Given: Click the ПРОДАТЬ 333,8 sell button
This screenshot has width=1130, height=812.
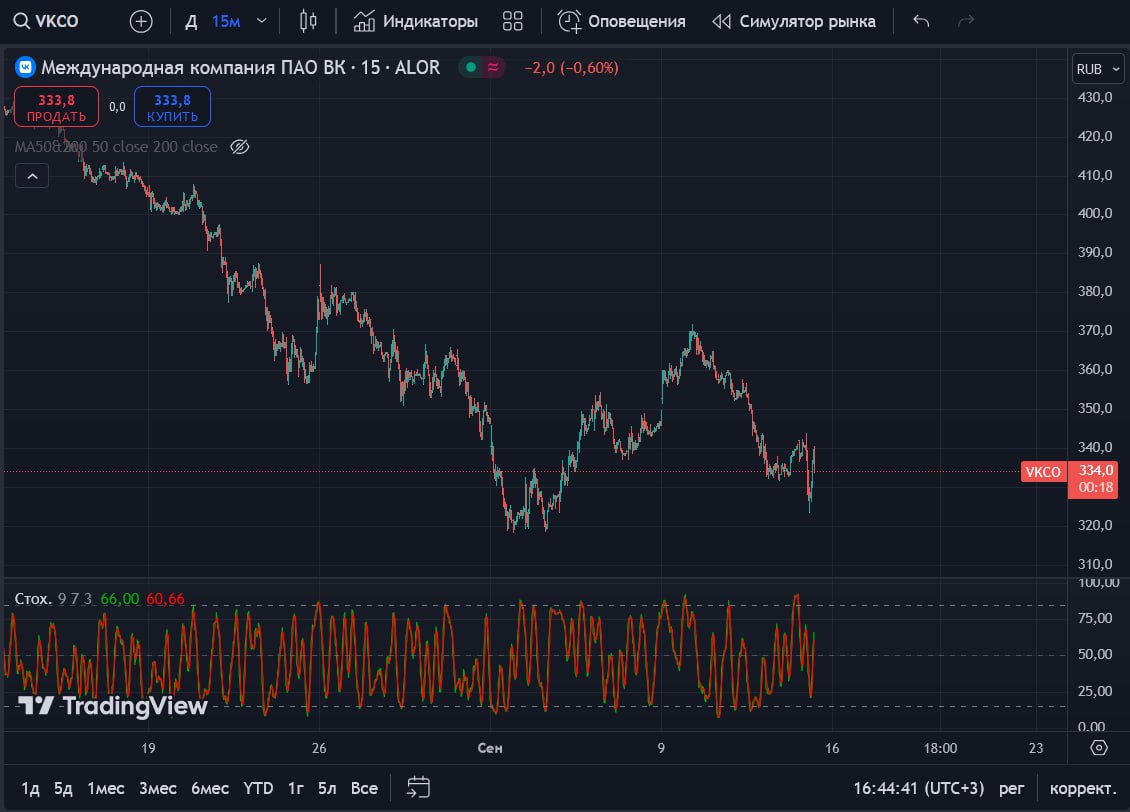Looking at the screenshot, I should click(56, 107).
